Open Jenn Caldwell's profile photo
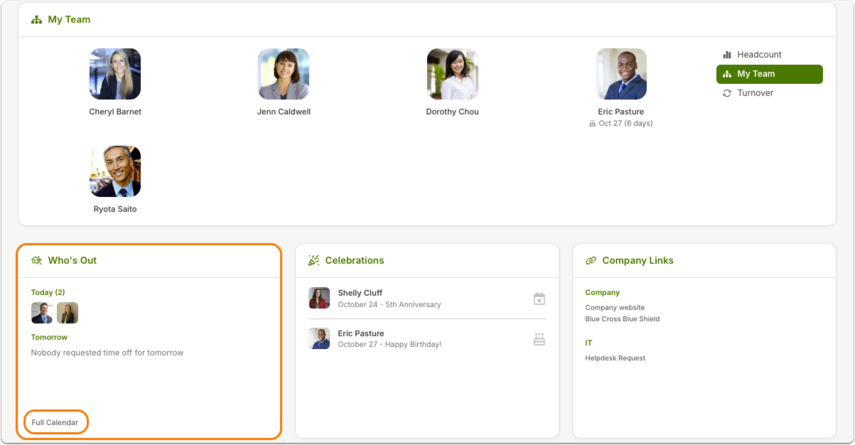This screenshot has height=445, width=855. coord(284,74)
